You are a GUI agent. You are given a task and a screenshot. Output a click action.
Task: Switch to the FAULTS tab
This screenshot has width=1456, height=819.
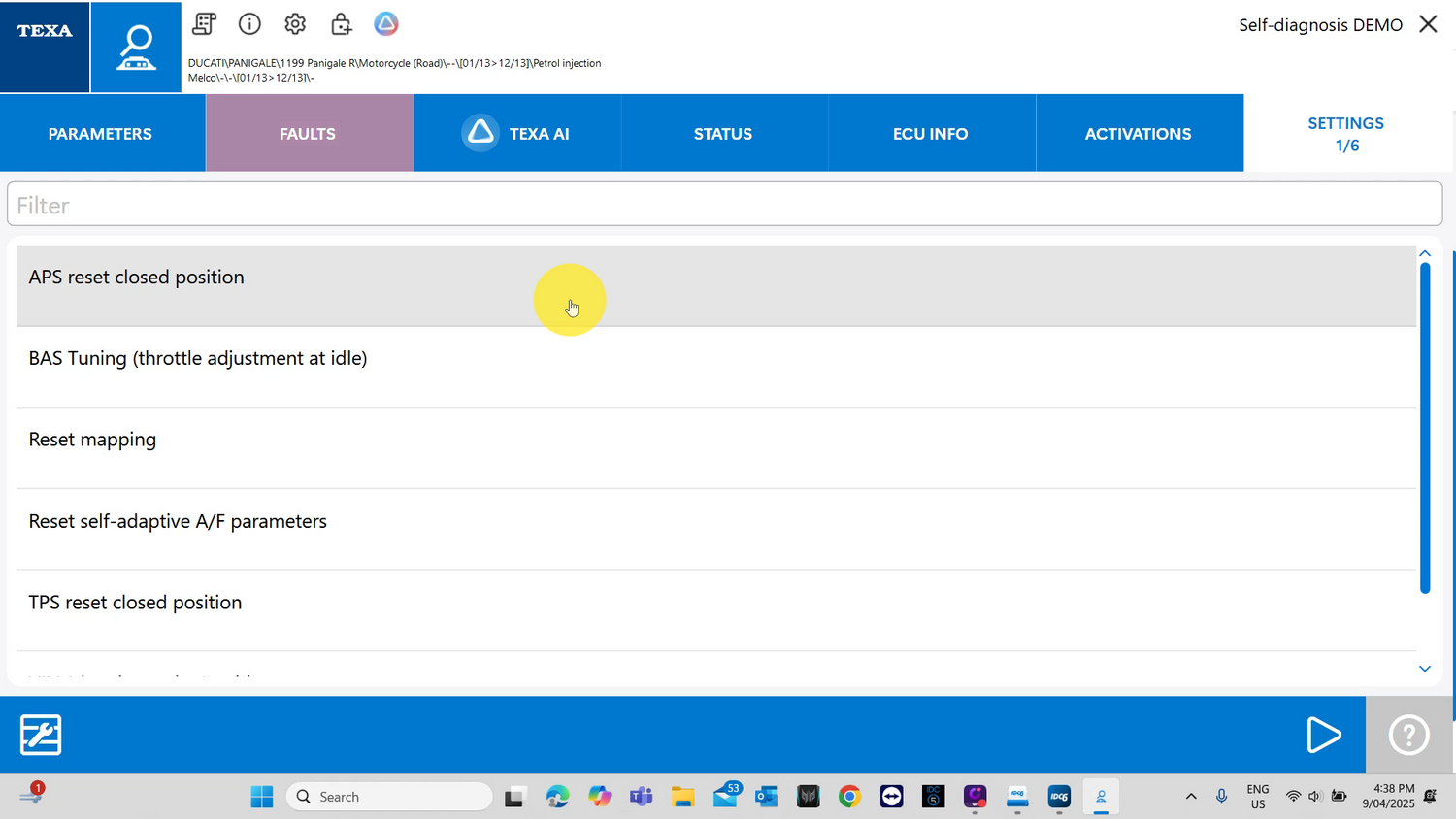click(x=310, y=133)
